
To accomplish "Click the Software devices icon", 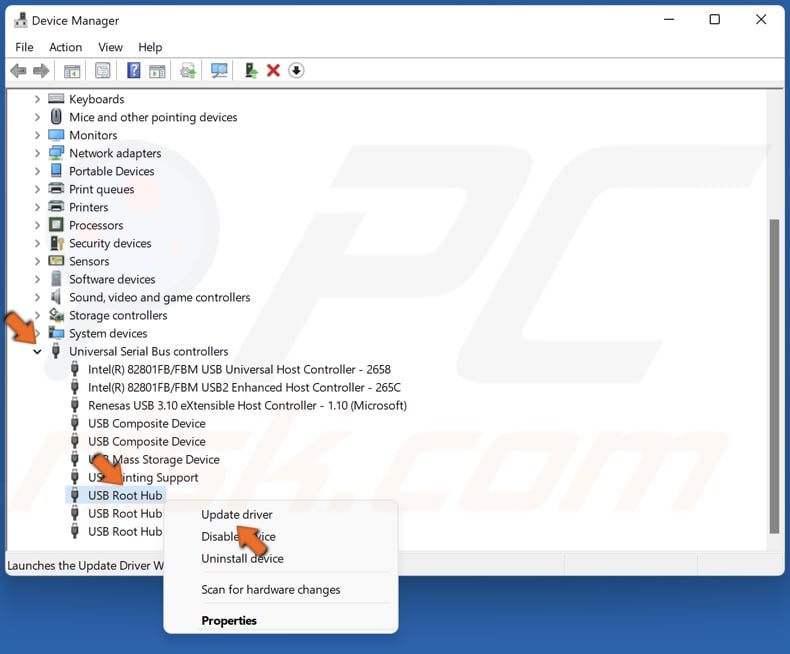I will [56, 279].
